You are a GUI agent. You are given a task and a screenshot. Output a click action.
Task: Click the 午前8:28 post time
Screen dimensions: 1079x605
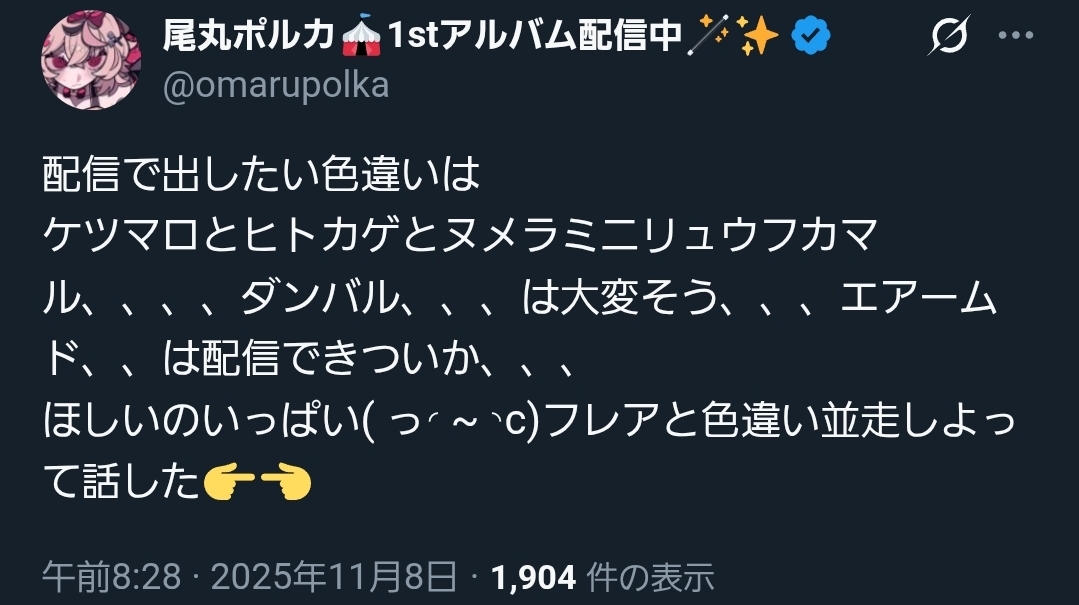coord(111,576)
